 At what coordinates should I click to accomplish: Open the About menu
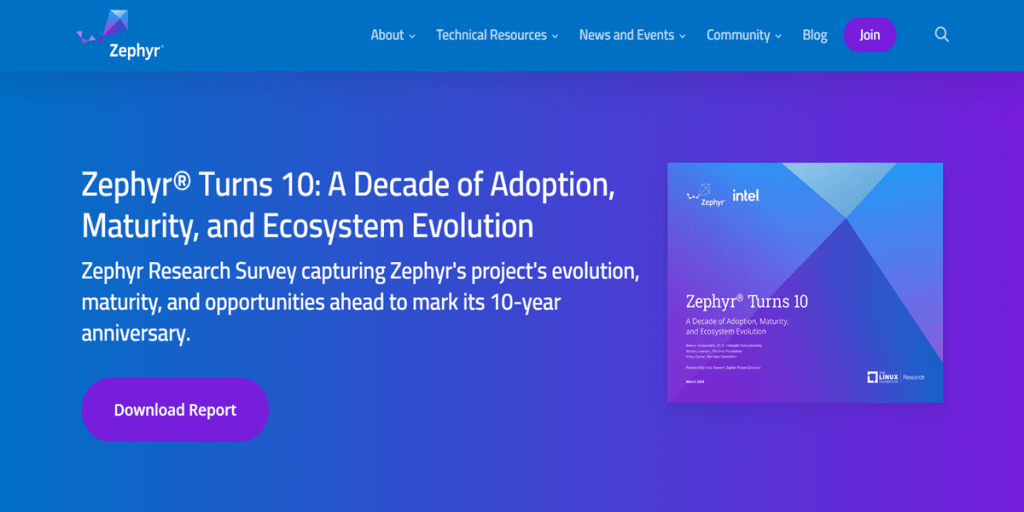click(387, 35)
